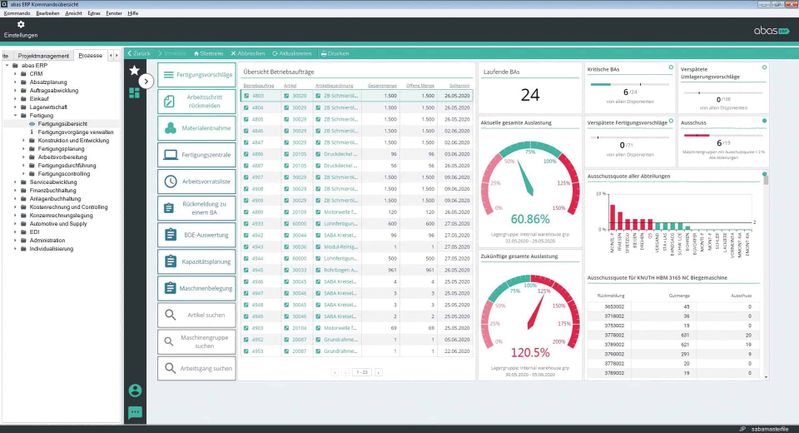Click the Startseite toolbar button

[208, 53]
